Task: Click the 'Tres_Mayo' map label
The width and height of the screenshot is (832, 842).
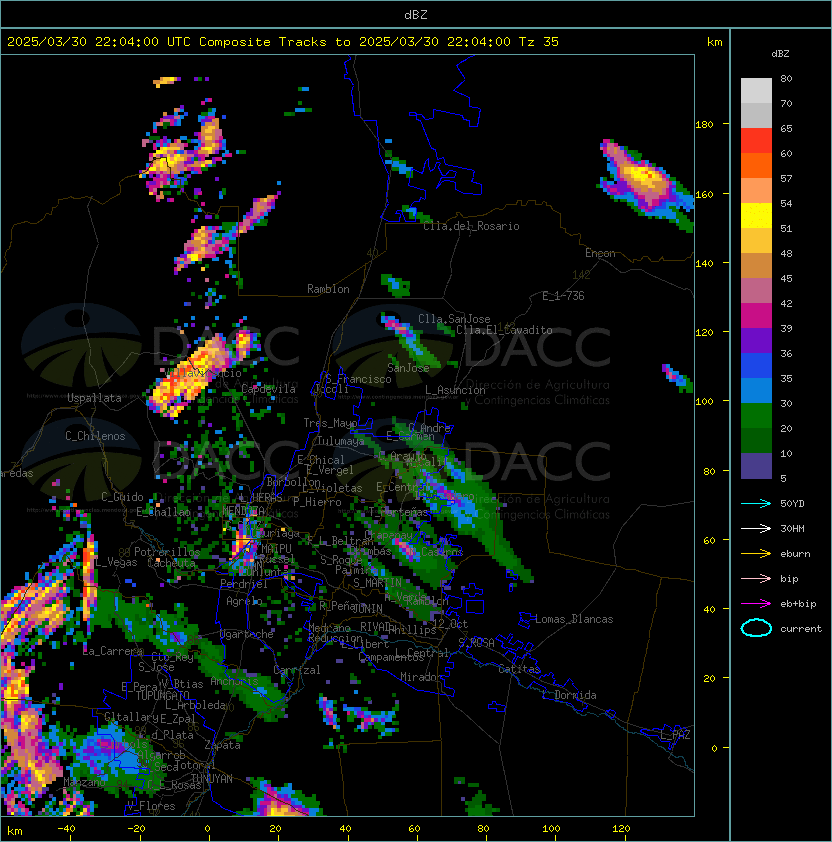Action: tap(330, 423)
